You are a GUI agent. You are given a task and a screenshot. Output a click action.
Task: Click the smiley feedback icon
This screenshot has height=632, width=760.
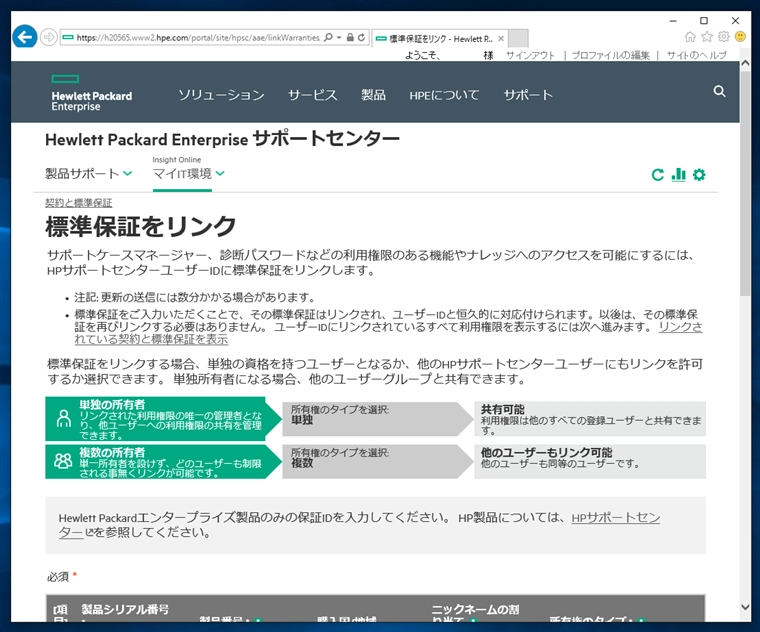[x=740, y=37]
